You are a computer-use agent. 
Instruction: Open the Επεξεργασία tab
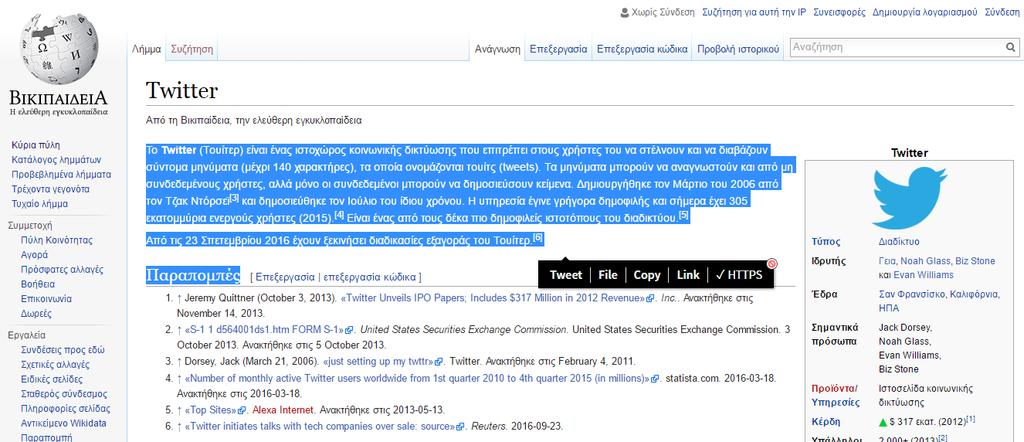(558, 49)
